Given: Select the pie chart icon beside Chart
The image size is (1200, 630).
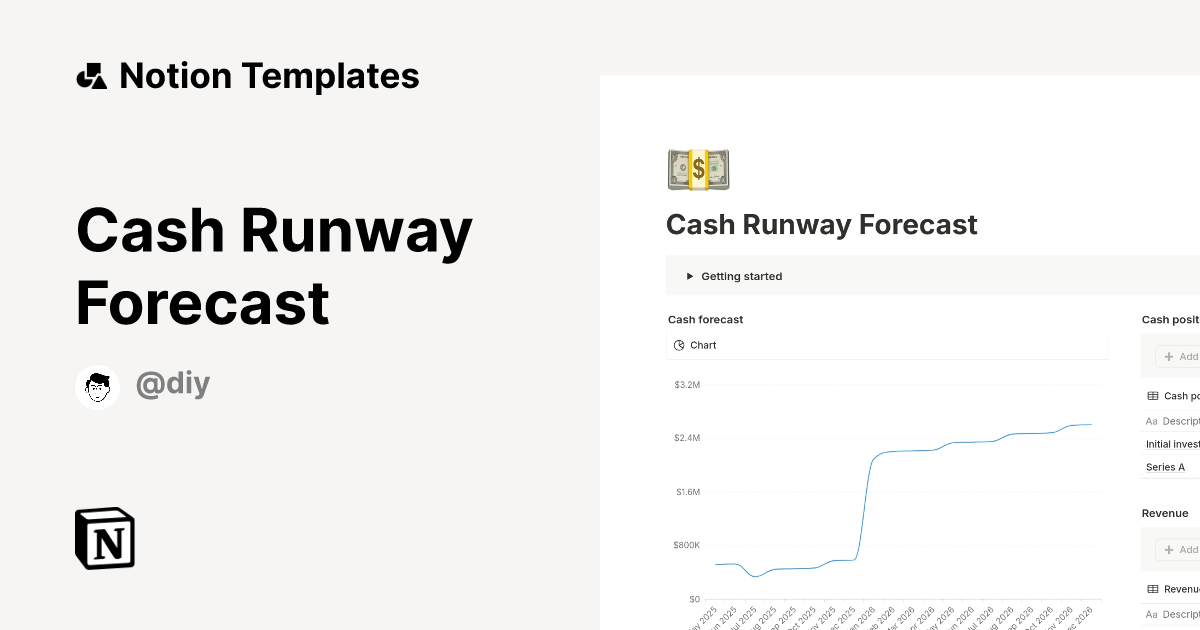Looking at the screenshot, I should pyautogui.click(x=679, y=345).
